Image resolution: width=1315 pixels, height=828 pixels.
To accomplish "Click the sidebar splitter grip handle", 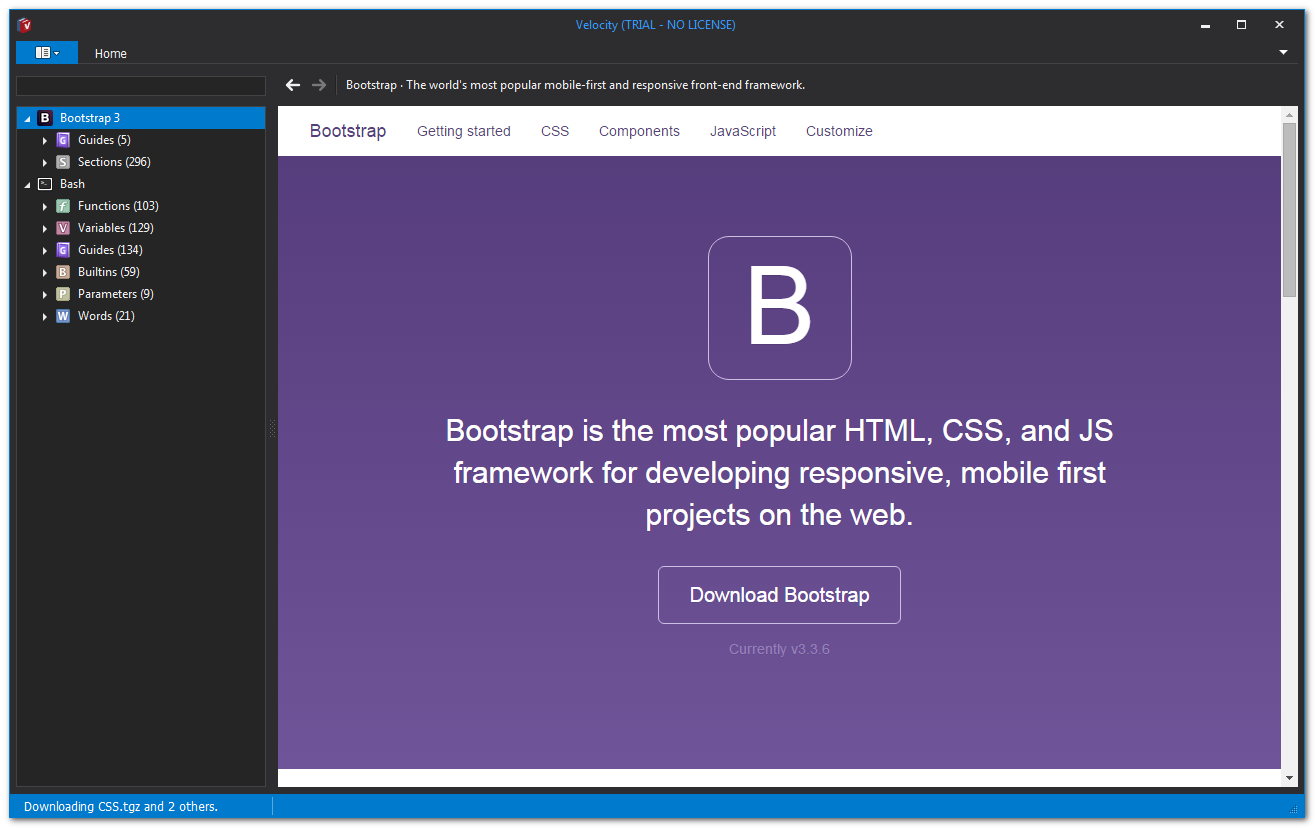I will tap(272, 429).
